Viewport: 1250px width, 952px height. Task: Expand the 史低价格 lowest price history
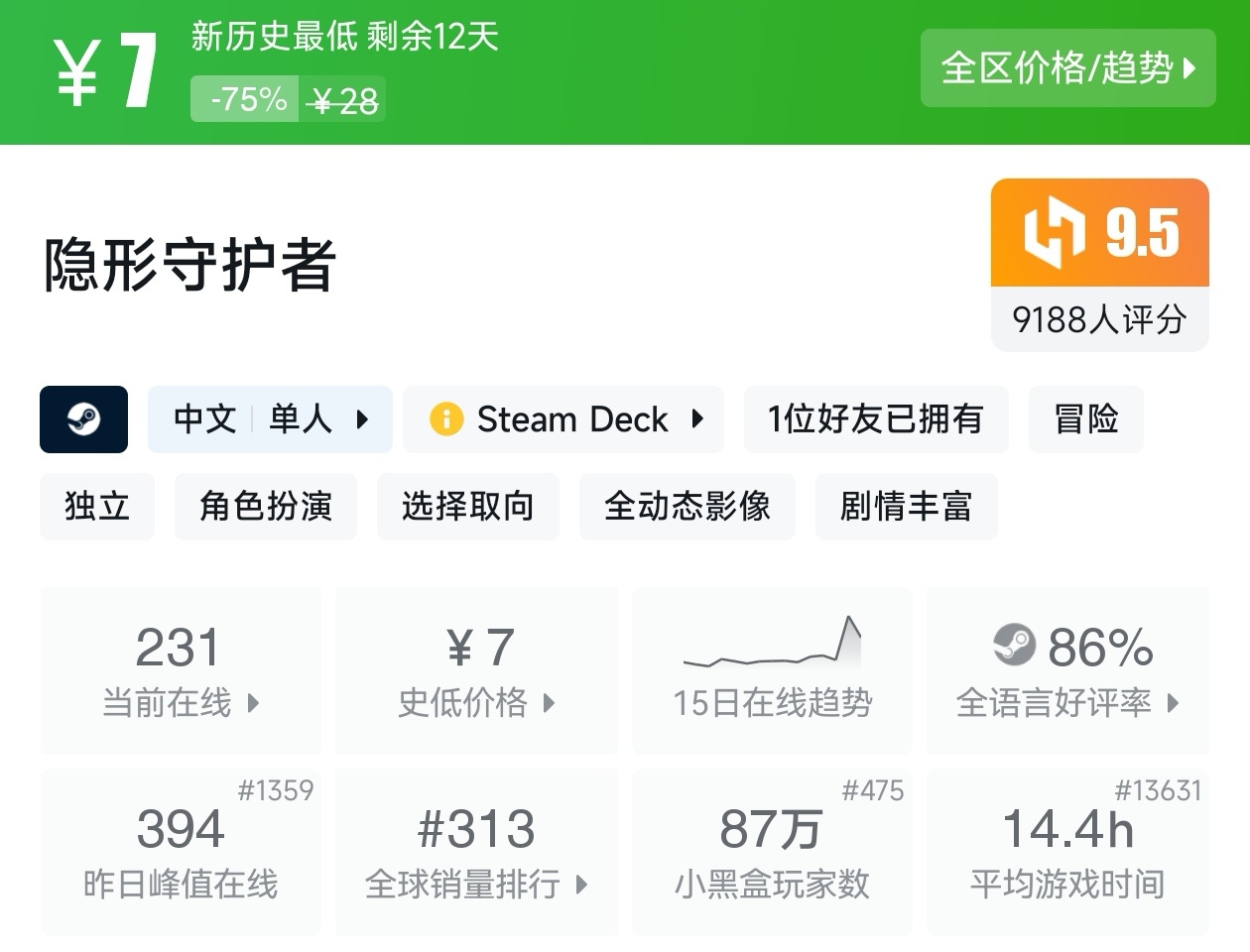(476, 670)
